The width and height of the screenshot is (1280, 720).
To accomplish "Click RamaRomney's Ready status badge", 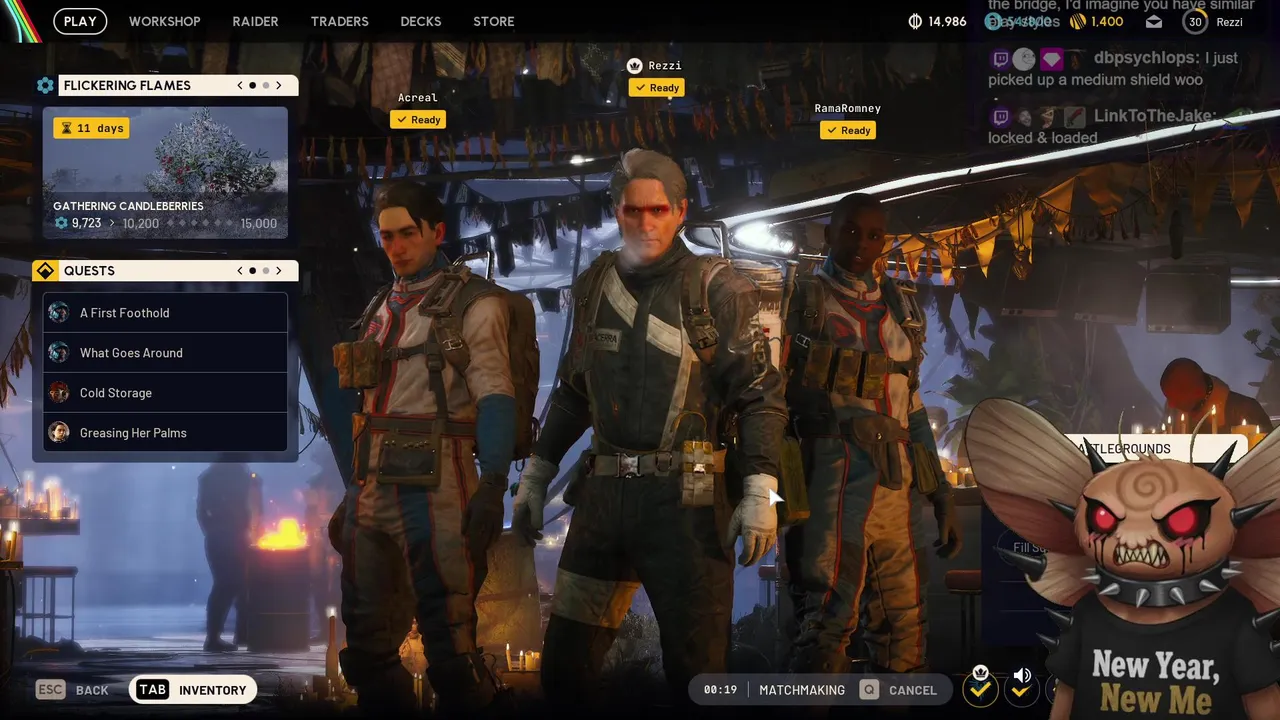I will (848, 130).
